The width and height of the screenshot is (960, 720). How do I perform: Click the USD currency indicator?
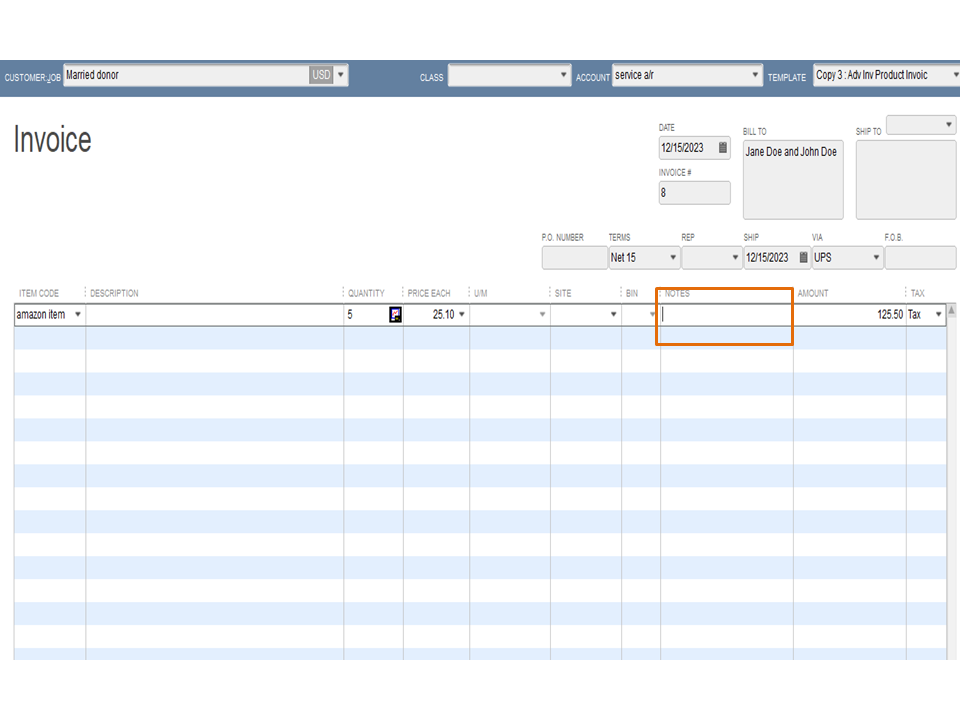point(321,75)
